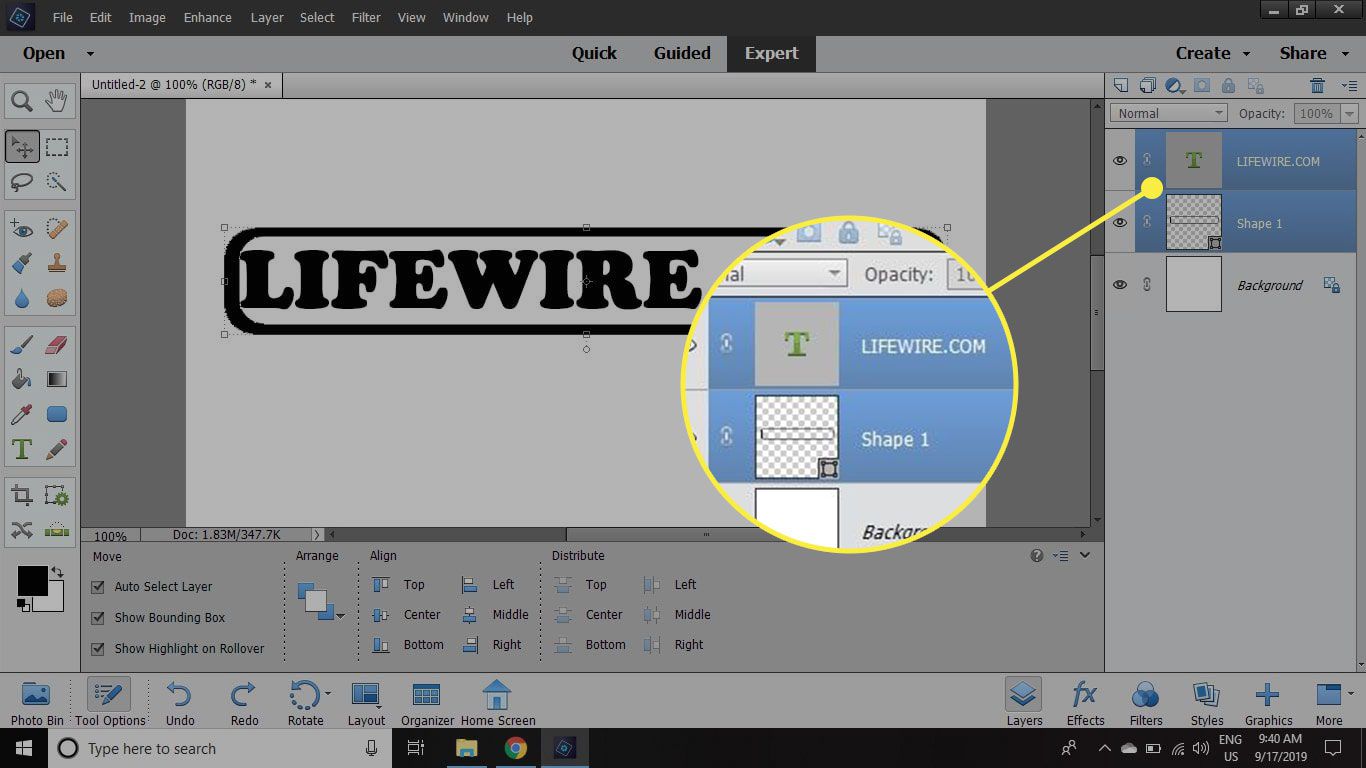Open the adjustment layer dropdown
Viewport: 1366px width, 768px height.
(x=1175, y=86)
